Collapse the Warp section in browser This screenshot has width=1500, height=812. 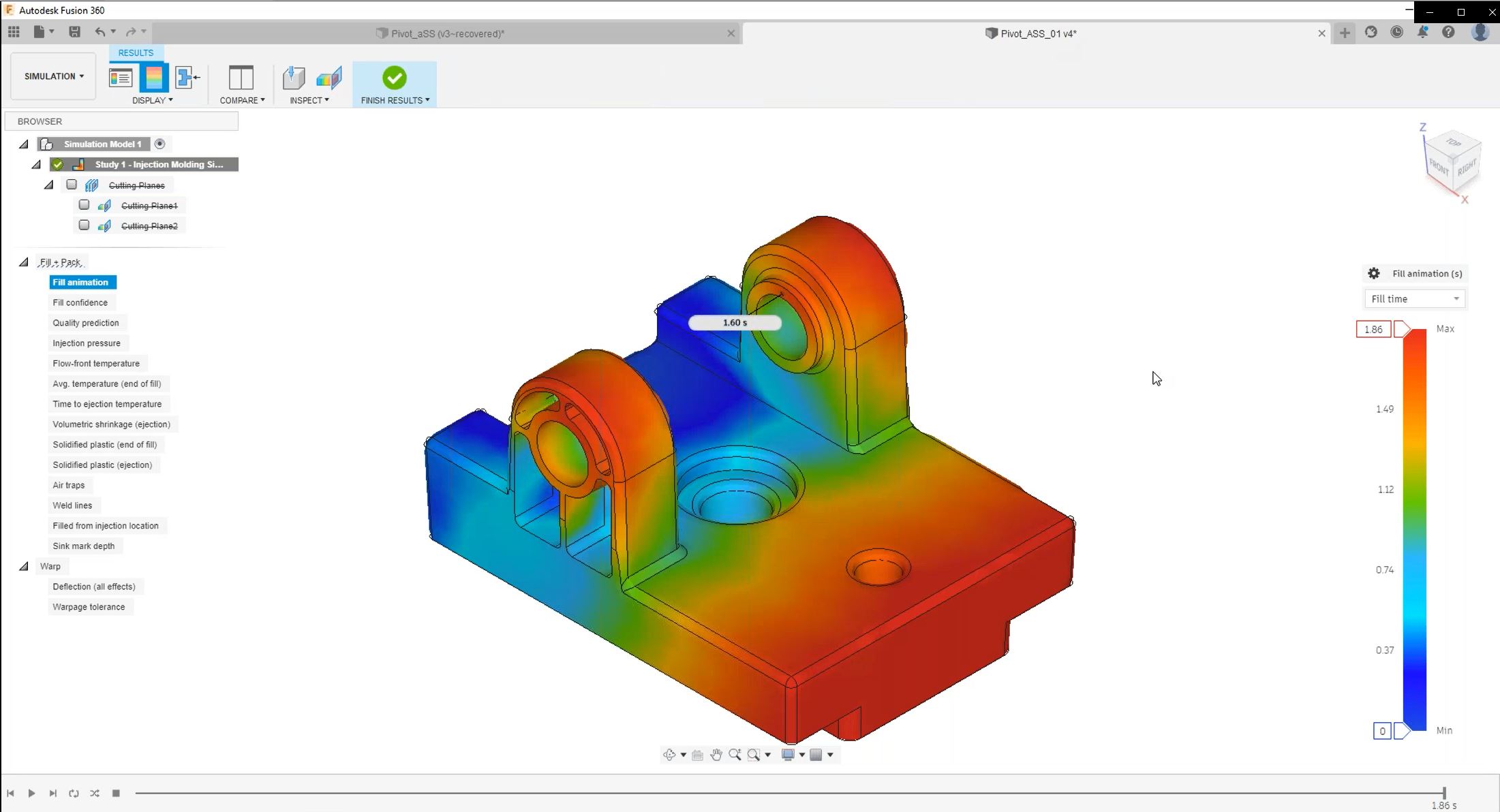pyautogui.click(x=25, y=566)
